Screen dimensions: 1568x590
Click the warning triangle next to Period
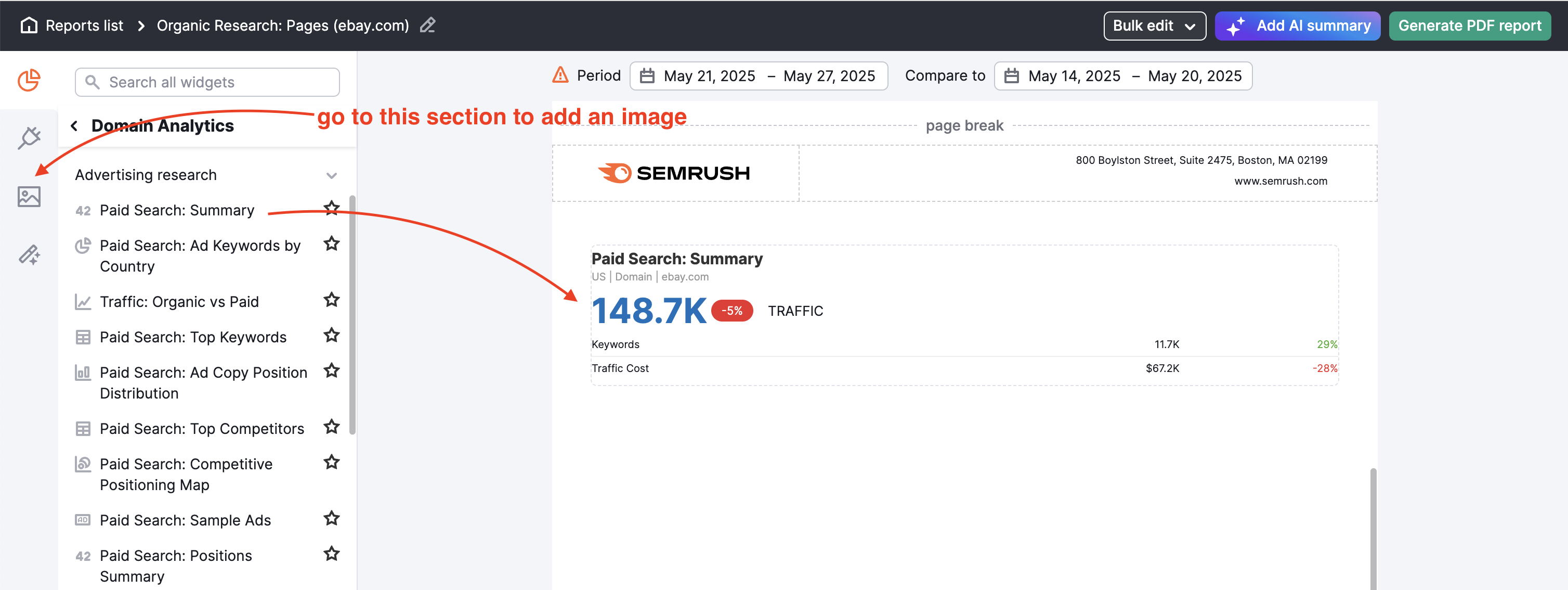(559, 75)
